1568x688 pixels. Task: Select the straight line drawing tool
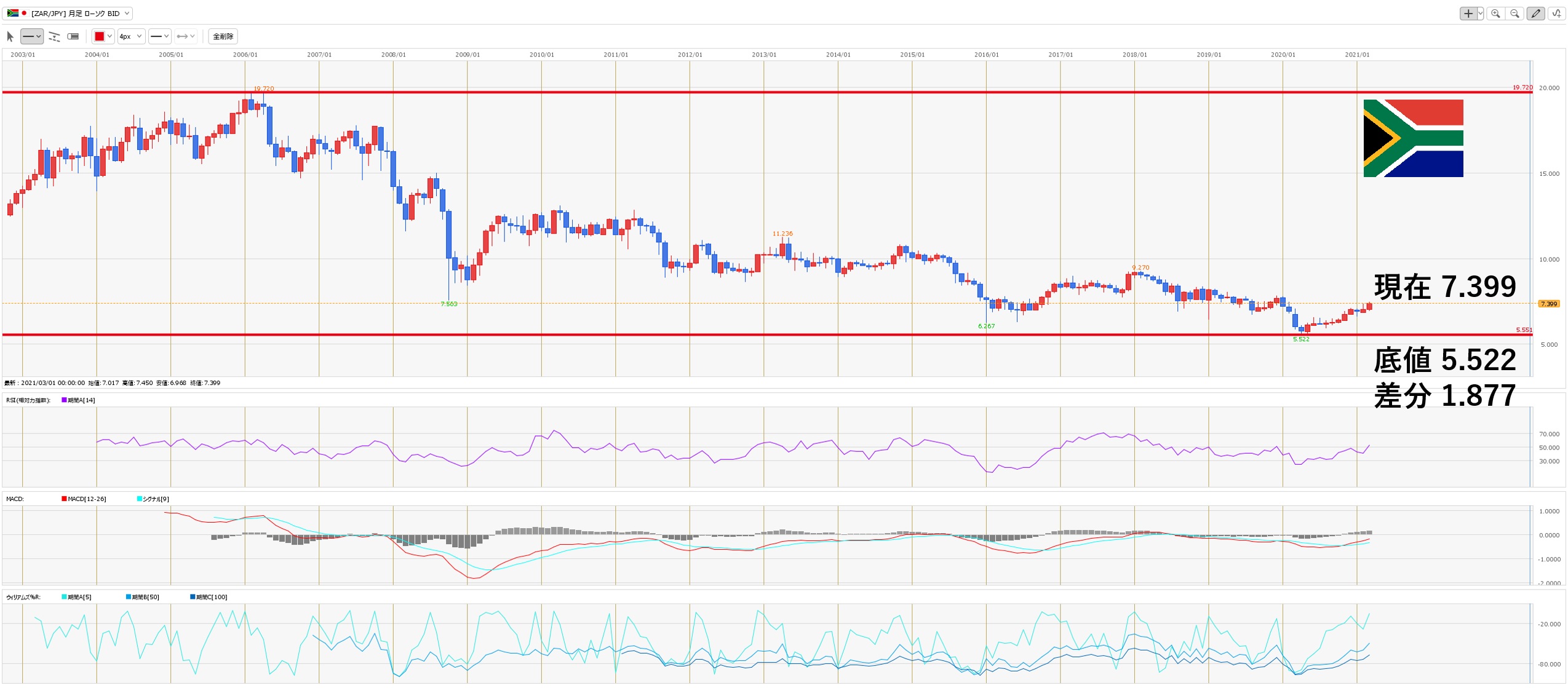pyautogui.click(x=28, y=36)
